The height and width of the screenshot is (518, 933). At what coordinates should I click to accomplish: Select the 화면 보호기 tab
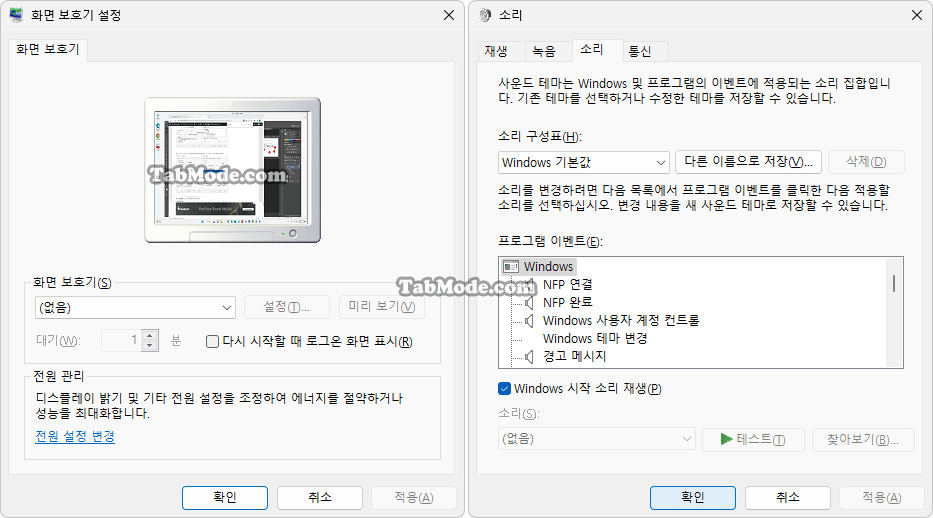48,49
